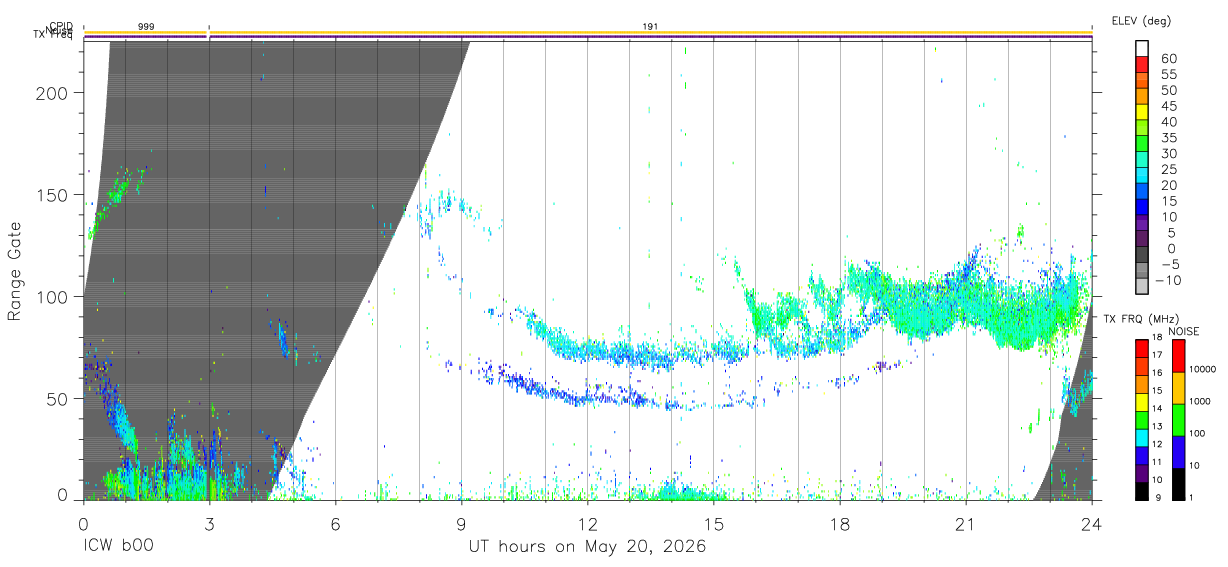Click the '3' hour tick label

click(208, 524)
